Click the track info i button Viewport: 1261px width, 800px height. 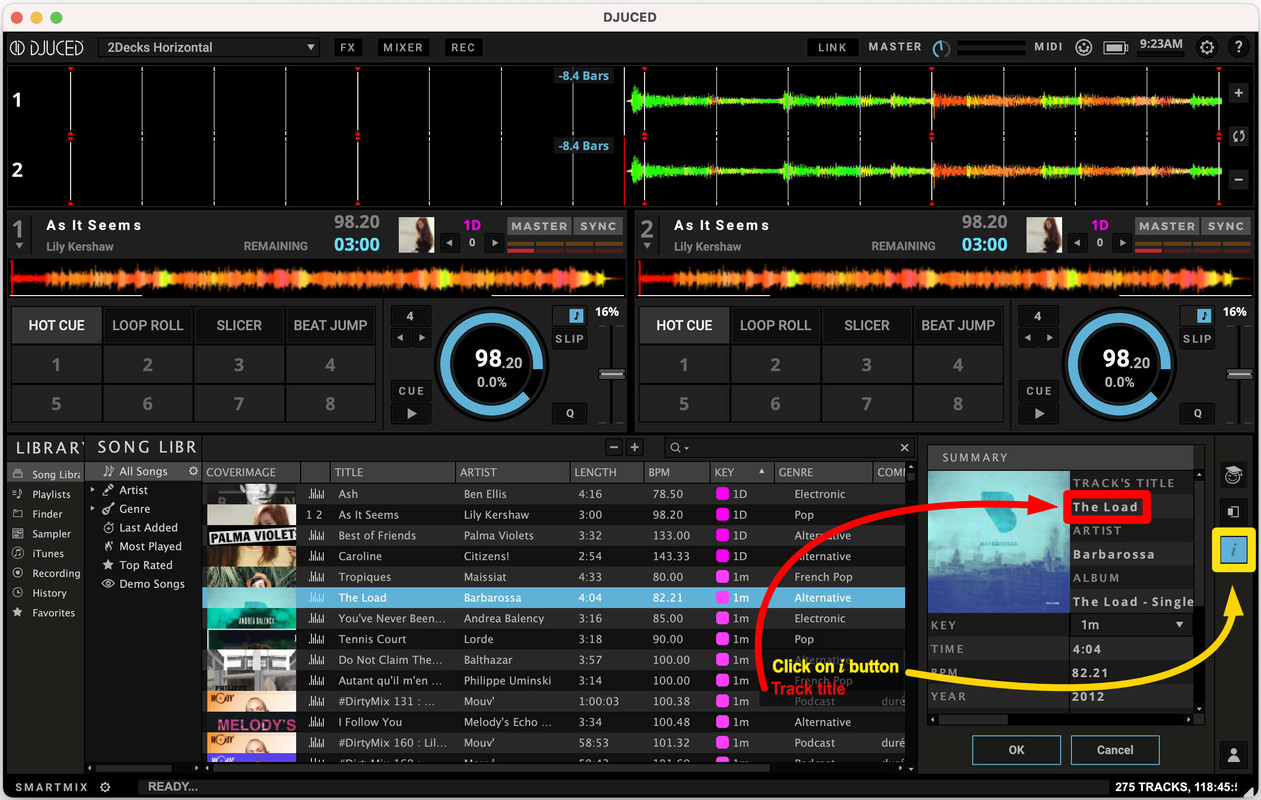[x=1234, y=550]
